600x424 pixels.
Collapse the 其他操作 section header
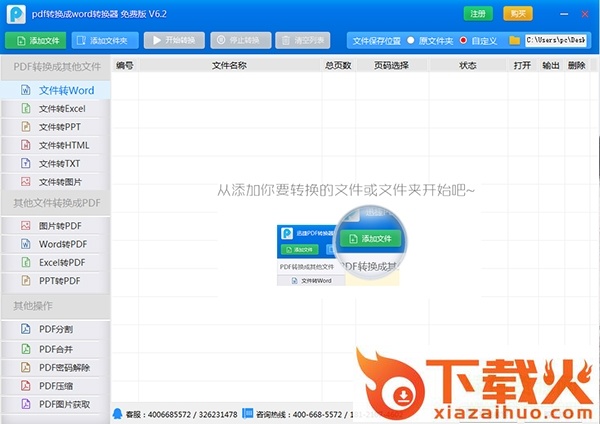pyautogui.click(x=56, y=306)
